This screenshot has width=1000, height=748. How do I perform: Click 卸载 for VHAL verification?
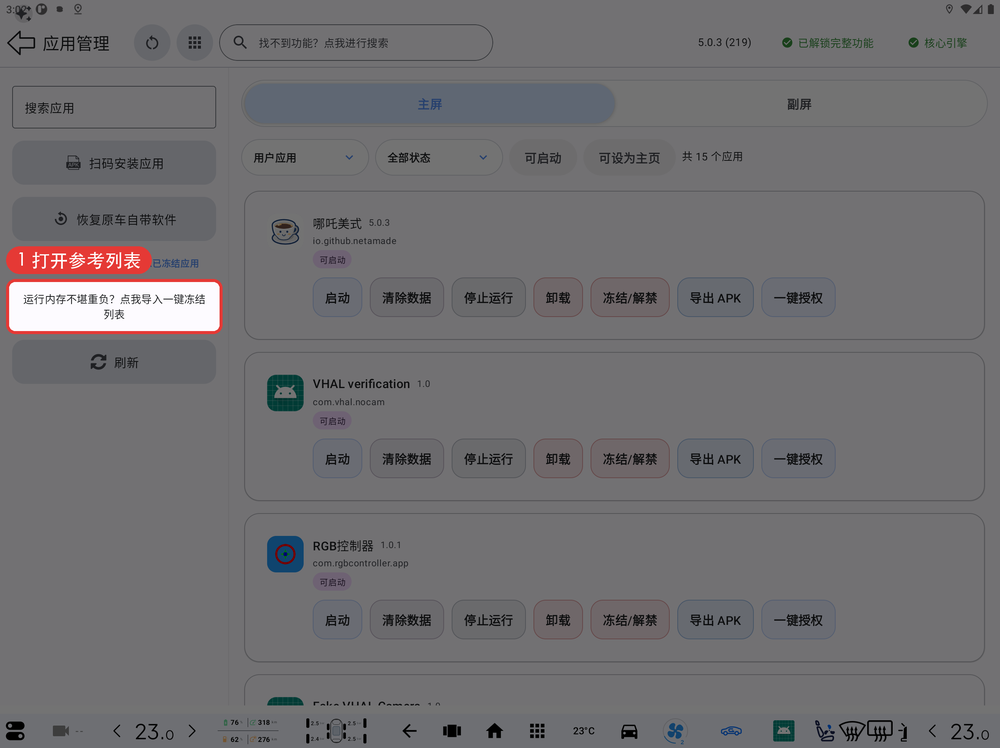point(558,458)
